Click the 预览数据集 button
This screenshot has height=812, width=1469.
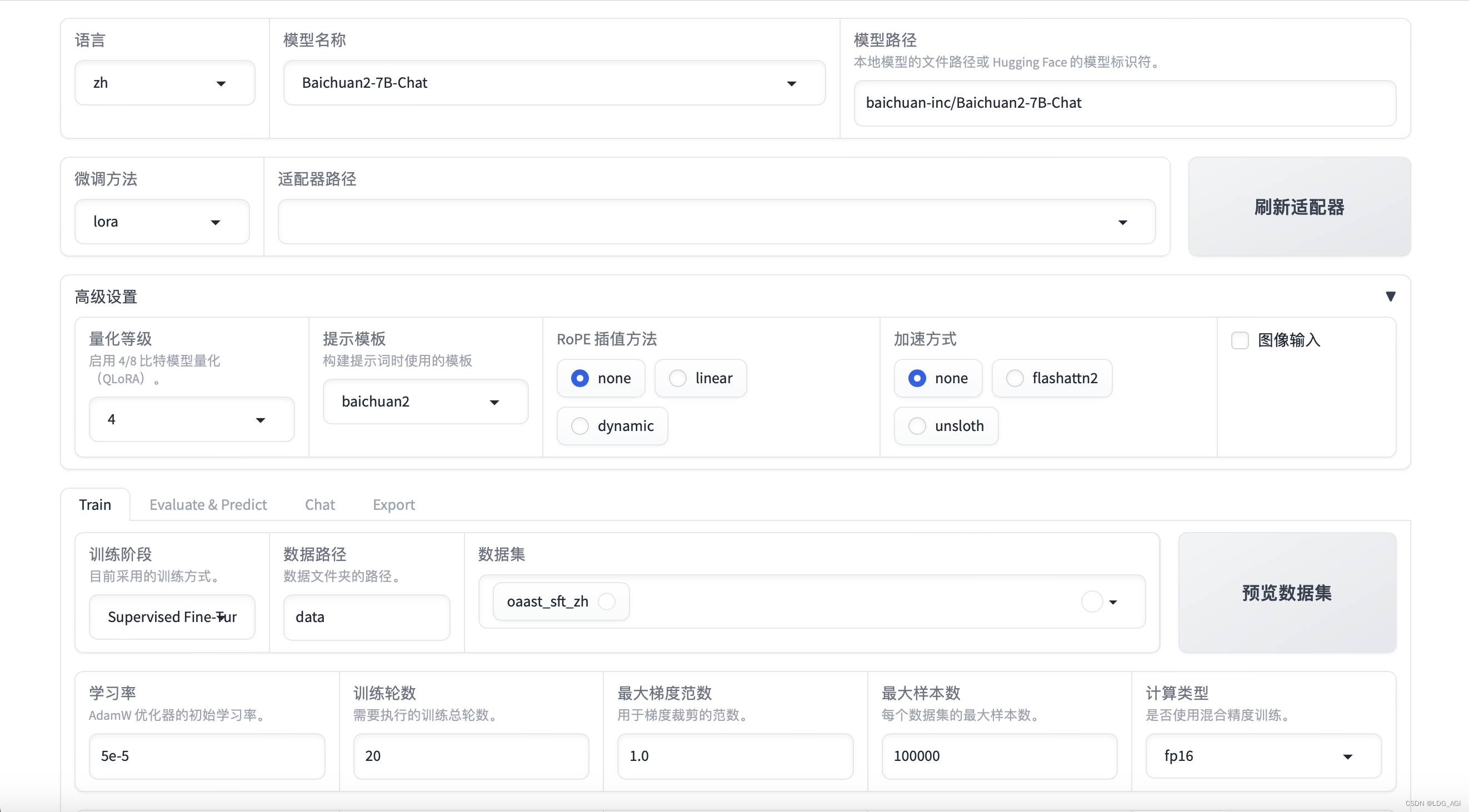1287,593
